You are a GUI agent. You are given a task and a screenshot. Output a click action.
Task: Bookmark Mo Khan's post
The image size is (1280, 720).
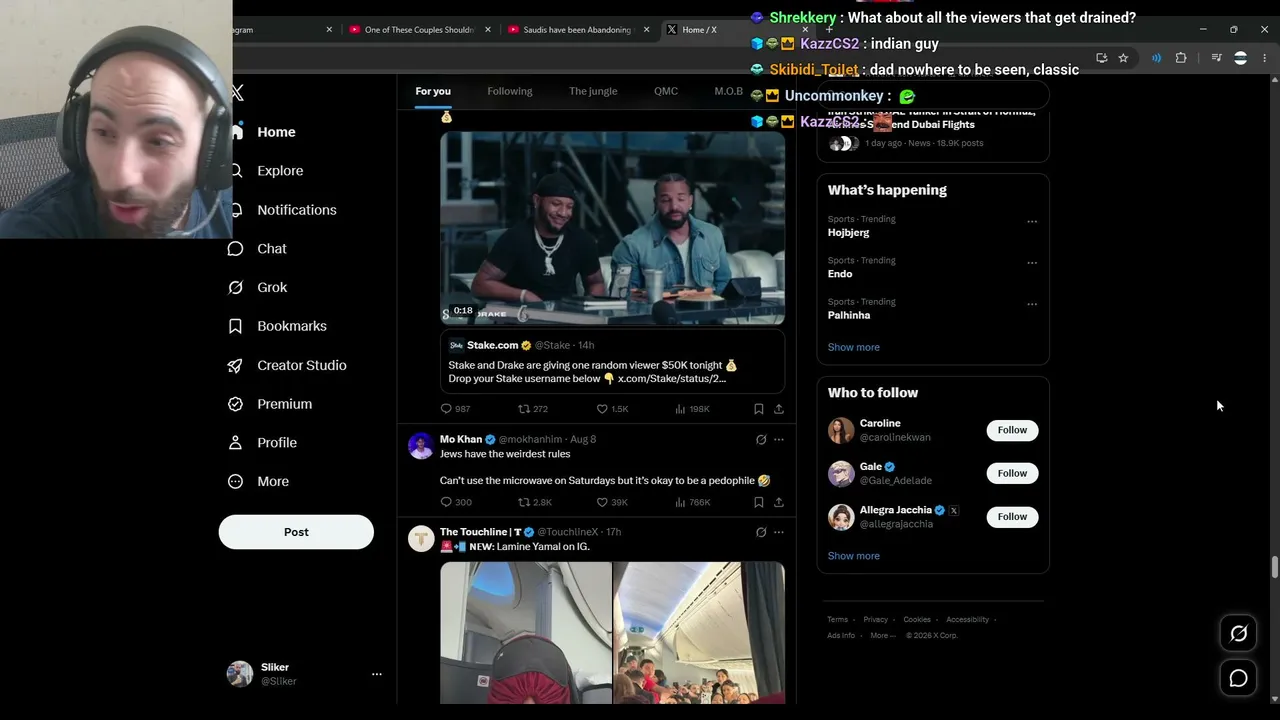(758, 502)
